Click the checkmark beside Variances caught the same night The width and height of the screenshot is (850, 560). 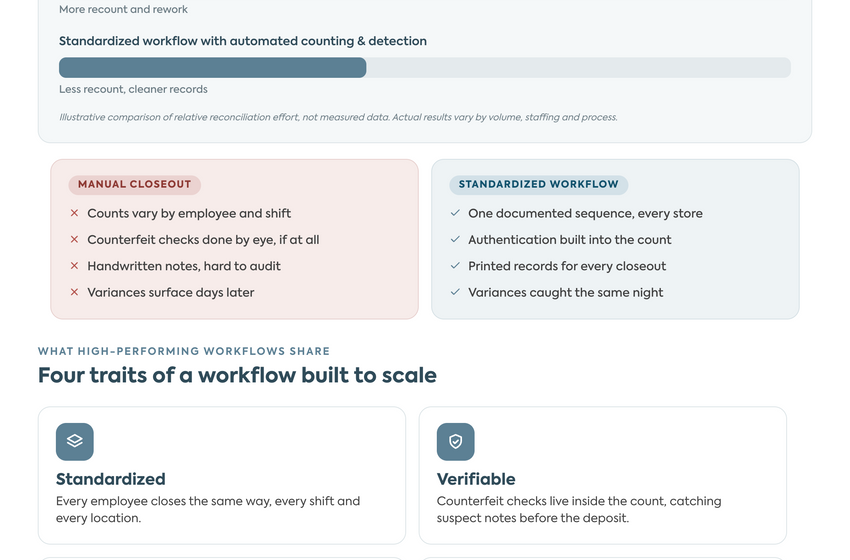pos(455,292)
